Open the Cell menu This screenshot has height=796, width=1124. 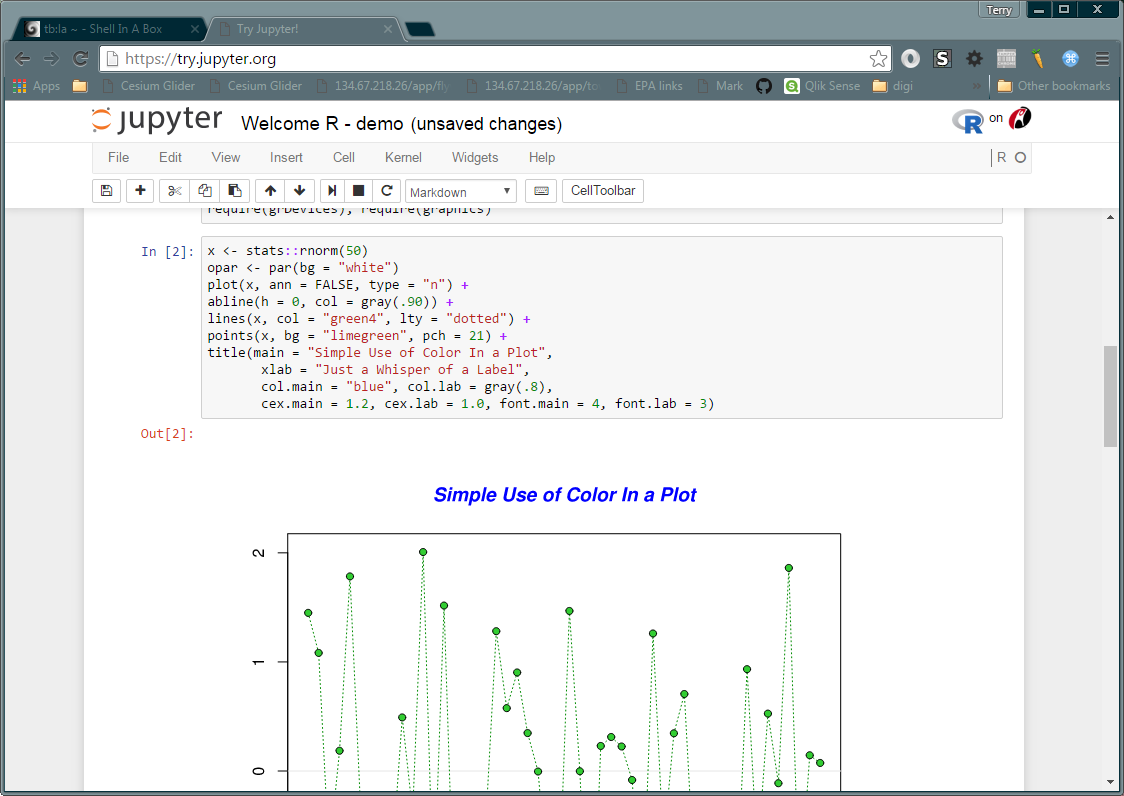click(344, 157)
